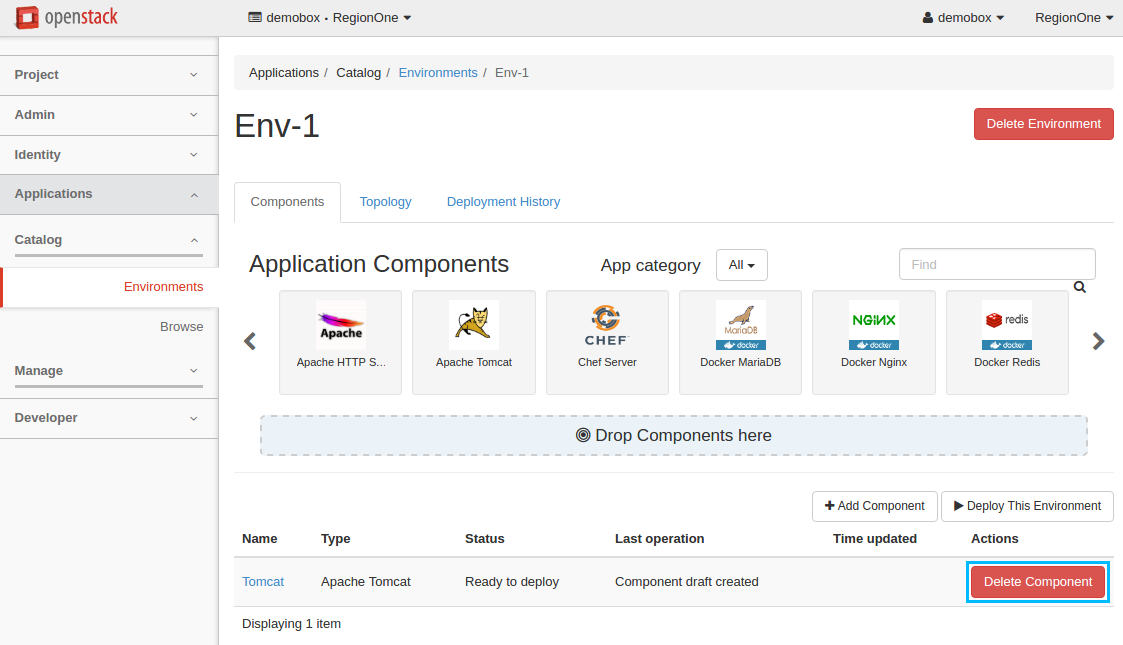1123x645 pixels.
Task: Select the Docker Redis component icon
Action: pyautogui.click(x=1006, y=326)
